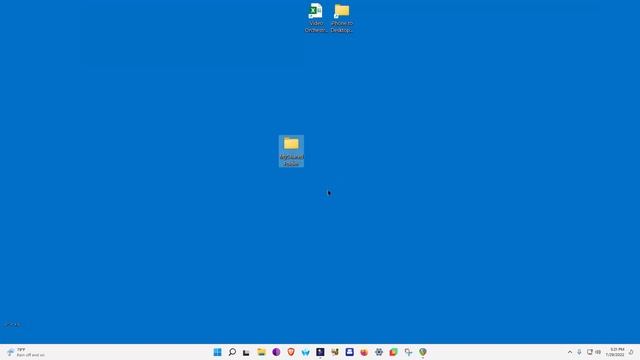The image size is (640, 360).
Task: Open the volume speaker tray icon
Action: click(x=598, y=352)
